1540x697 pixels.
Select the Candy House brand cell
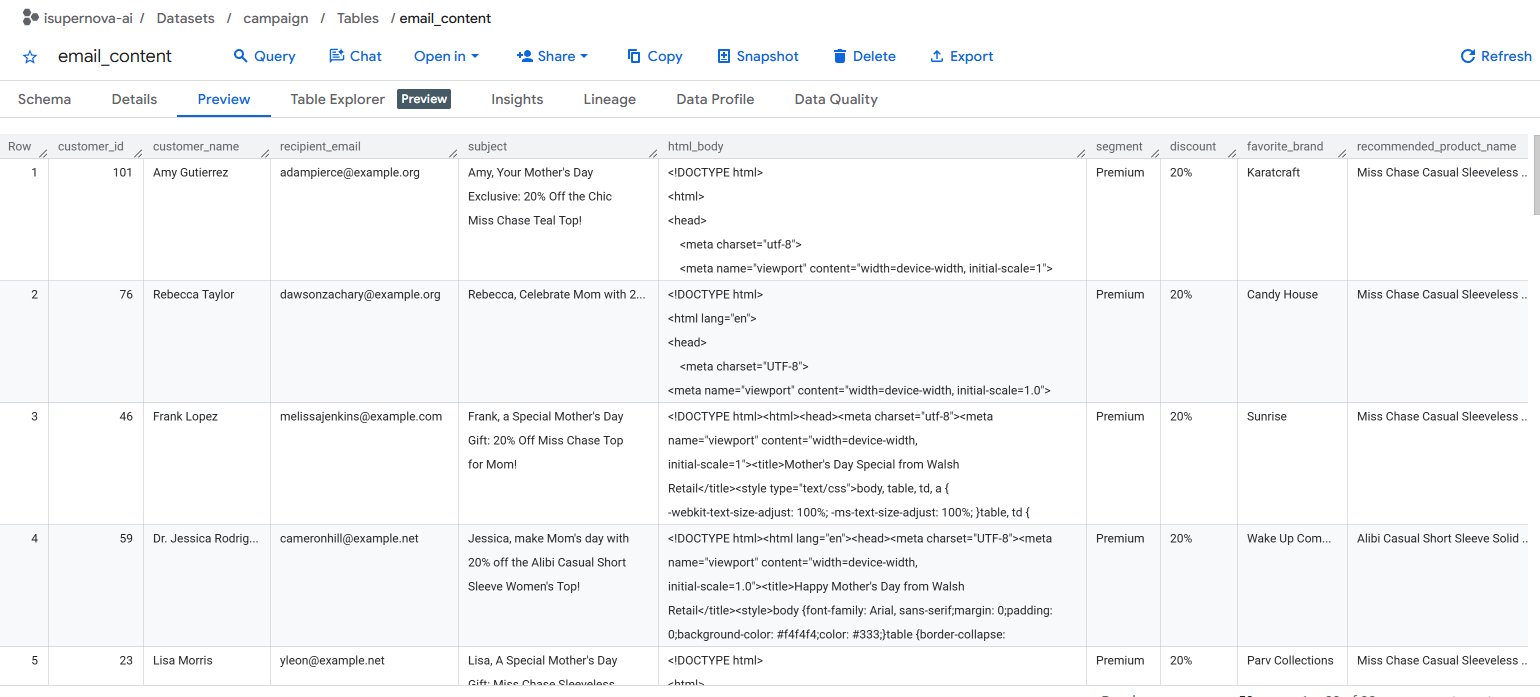1292,341
